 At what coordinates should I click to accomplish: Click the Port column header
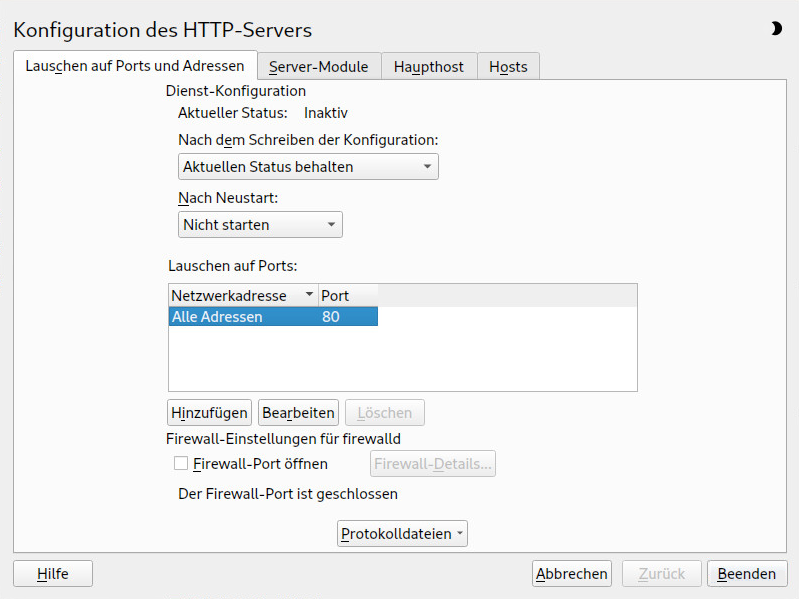(348, 295)
